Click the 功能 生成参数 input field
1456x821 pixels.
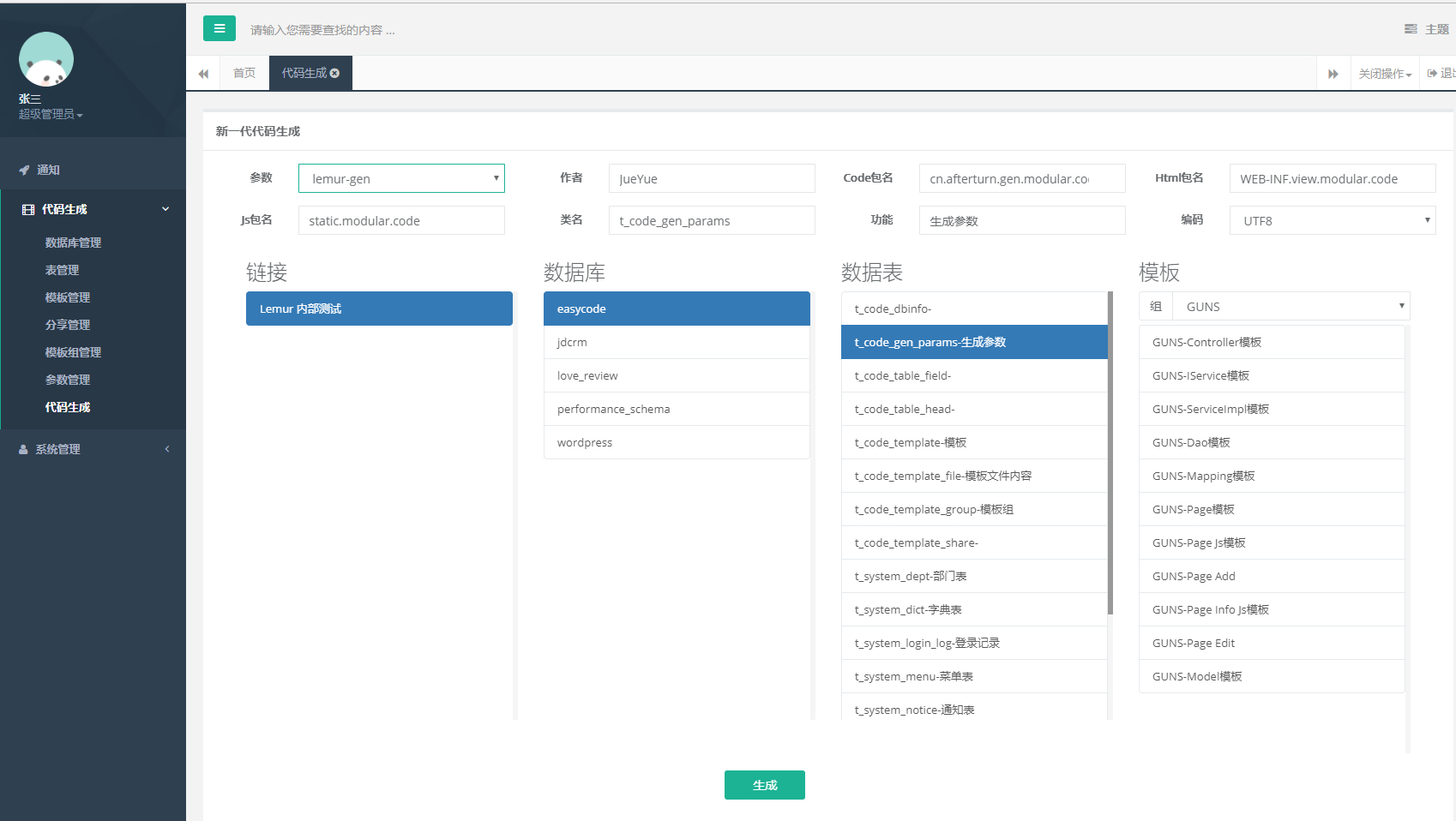point(1022,220)
